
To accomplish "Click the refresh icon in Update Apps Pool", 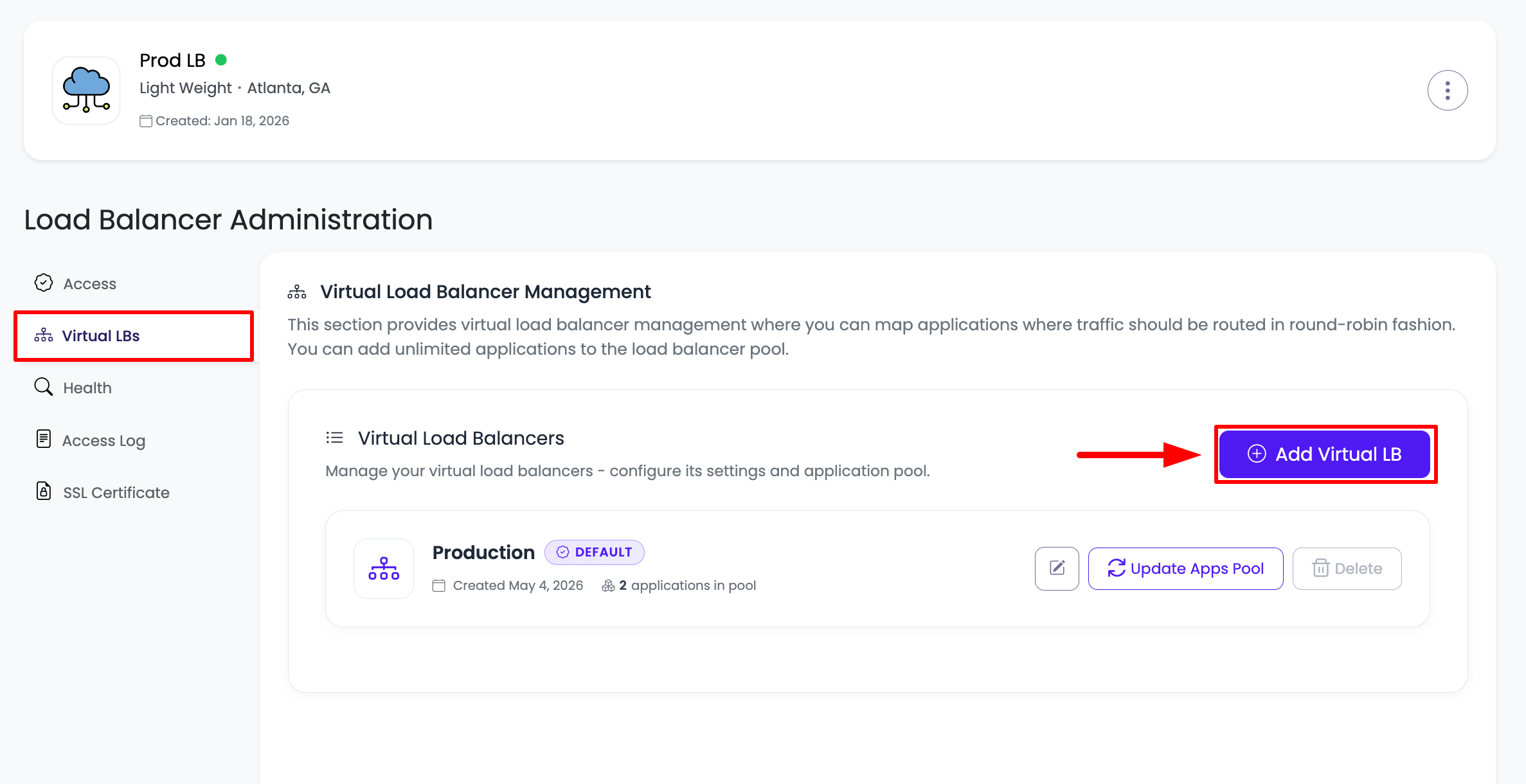I will click(x=1117, y=568).
